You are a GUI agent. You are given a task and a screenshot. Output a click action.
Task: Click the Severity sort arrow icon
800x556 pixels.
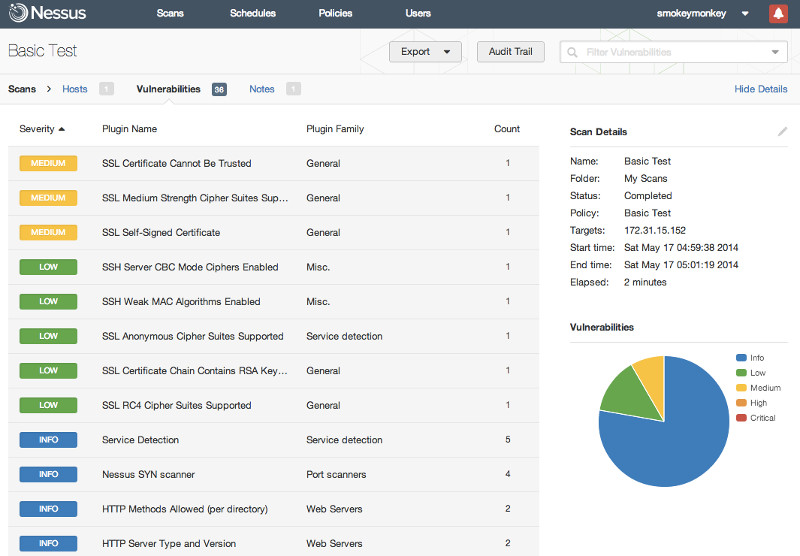(62, 129)
